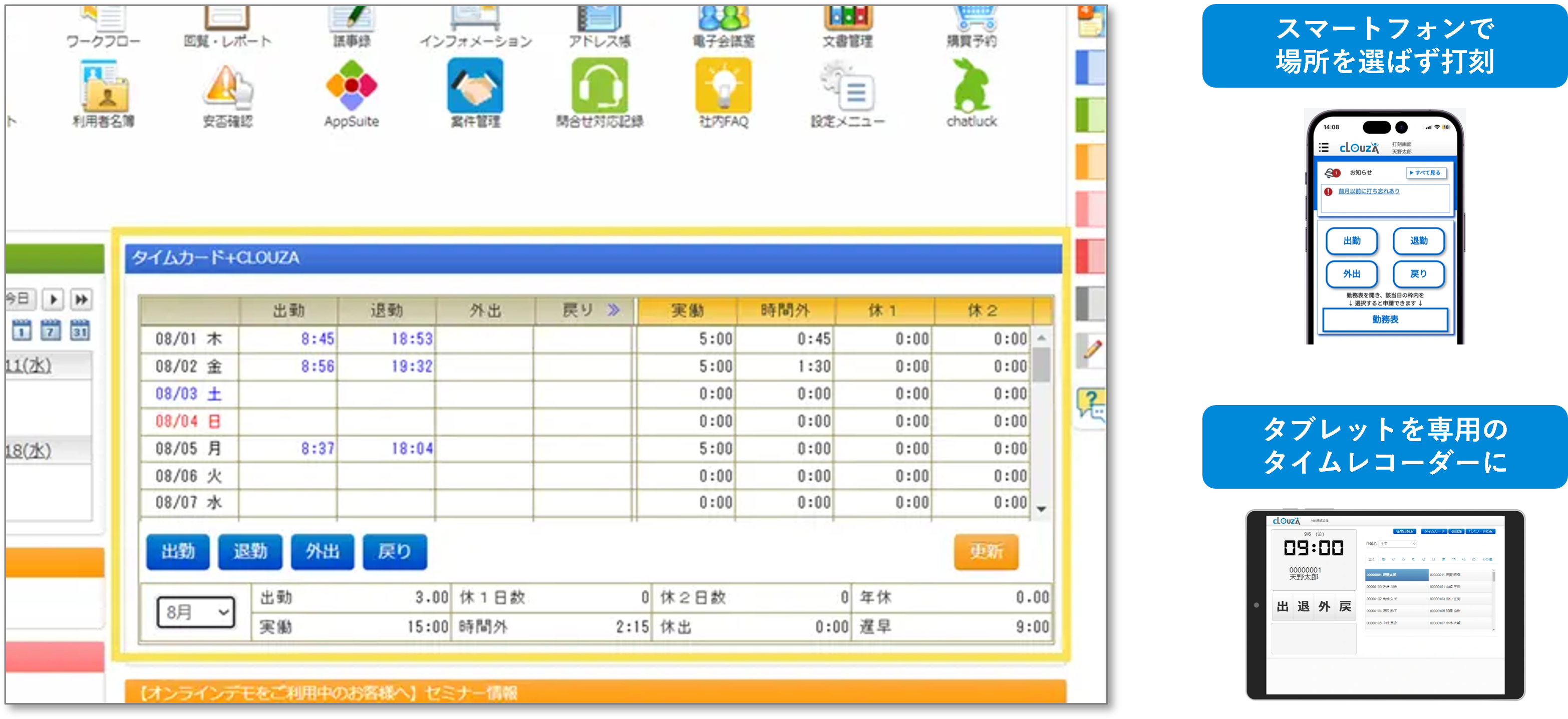1568x719 pixels.
Task: Select the green color tab in sidebar
Action: click(1090, 115)
